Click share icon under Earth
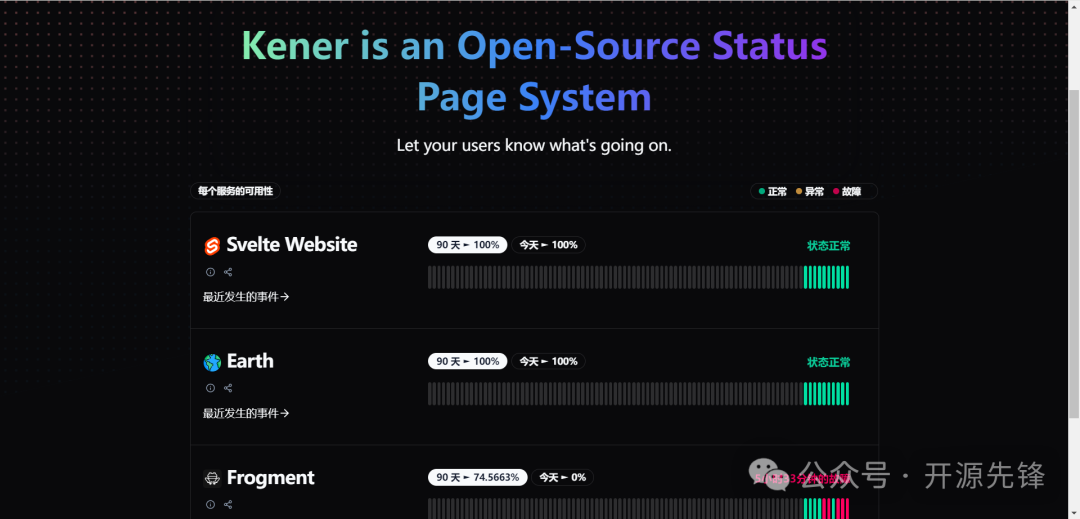1080x519 pixels. click(x=228, y=388)
